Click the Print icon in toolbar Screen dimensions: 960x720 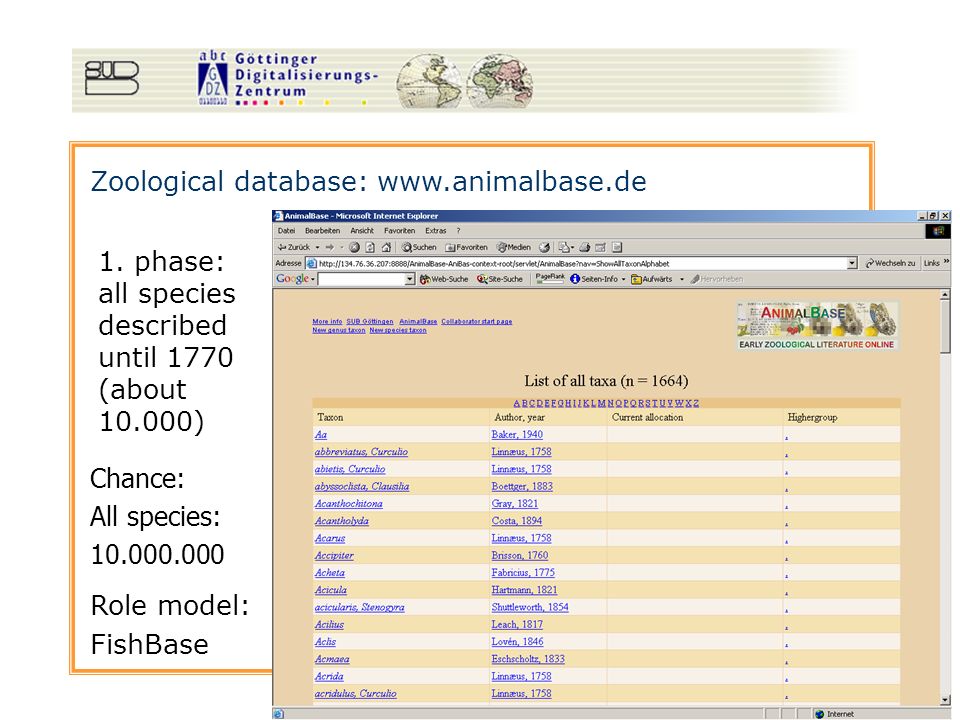[x=585, y=247]
